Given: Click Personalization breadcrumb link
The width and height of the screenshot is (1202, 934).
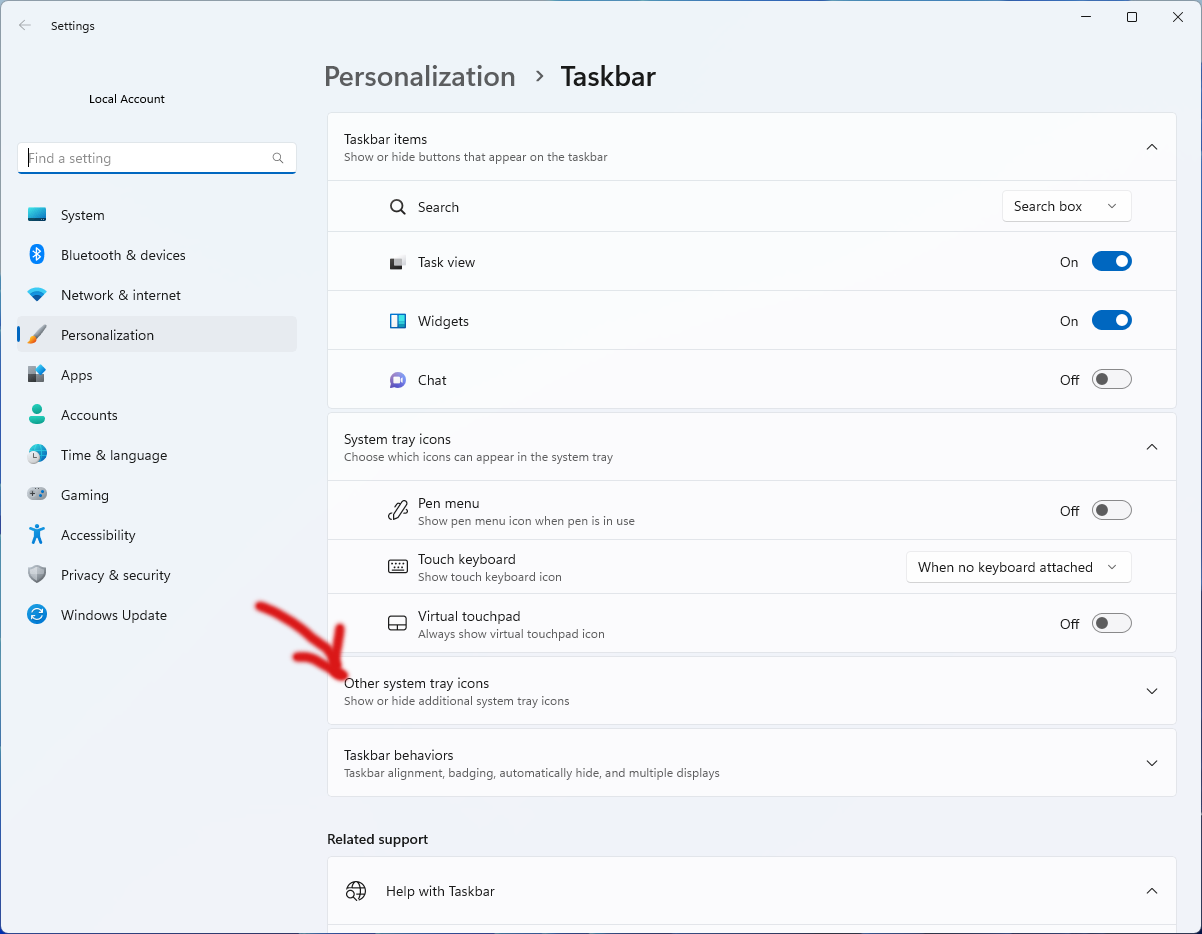Looking at the screenshot, I should 420,77.
